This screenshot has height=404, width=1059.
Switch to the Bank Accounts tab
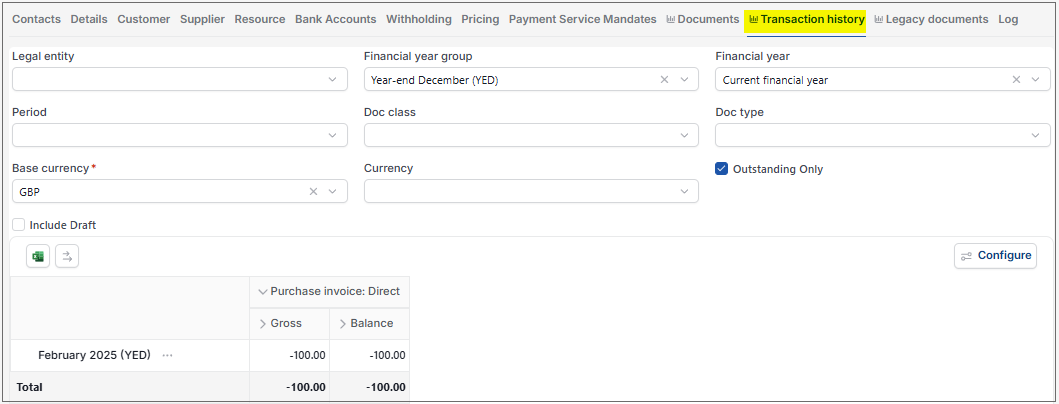tap(336, 20)
